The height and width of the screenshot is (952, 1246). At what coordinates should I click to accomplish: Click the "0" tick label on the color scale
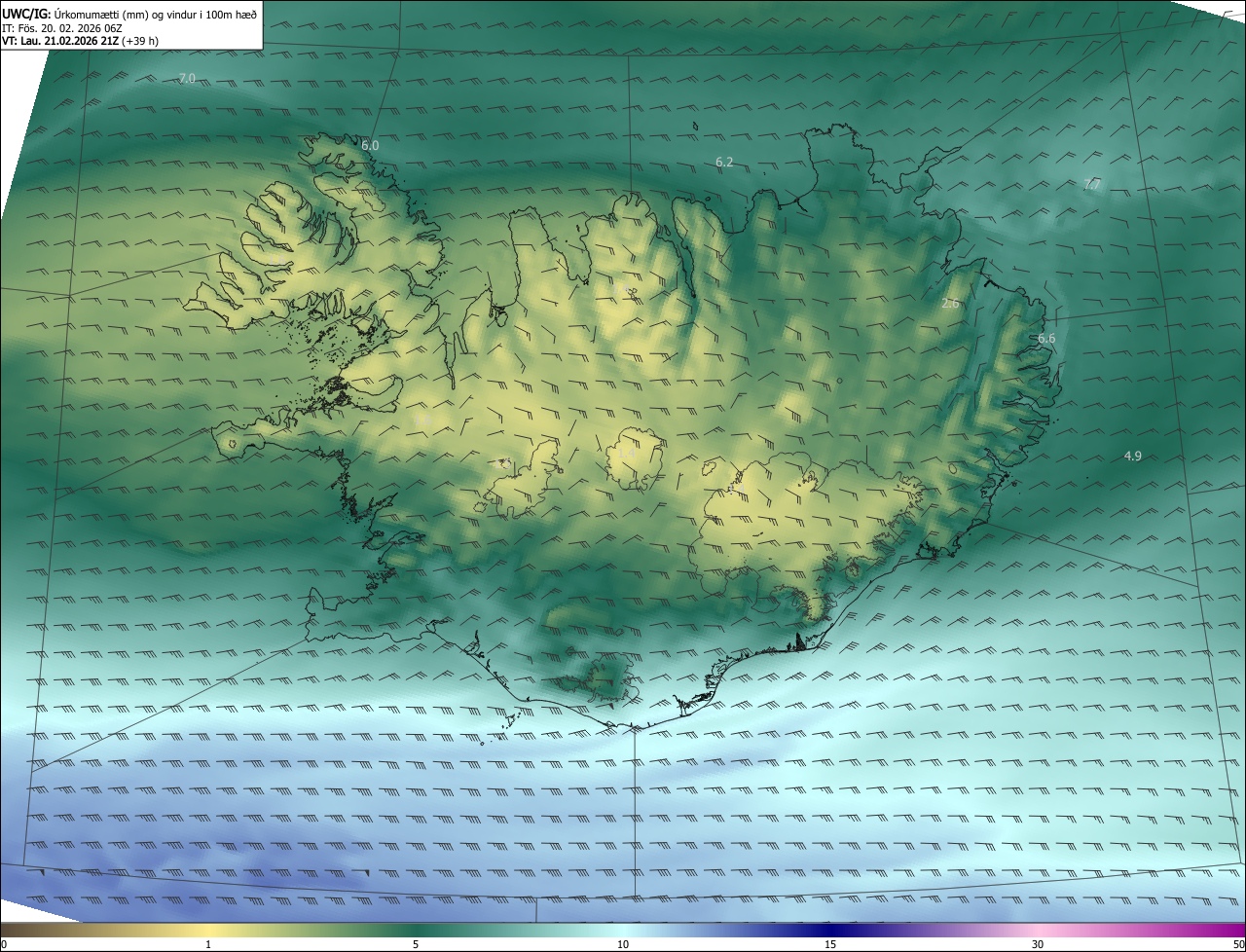pyautogui.click(x=4, y=945)
